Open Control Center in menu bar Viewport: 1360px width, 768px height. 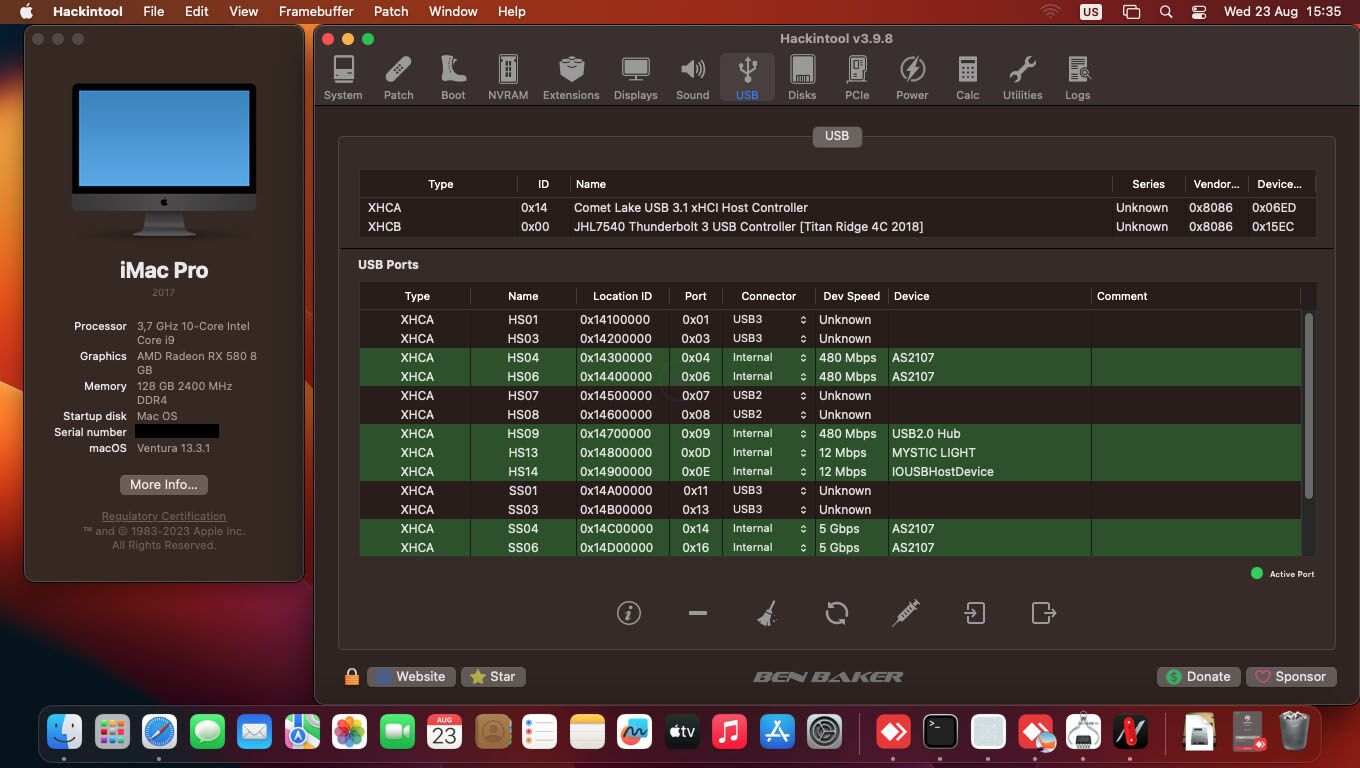(1199, 12)
